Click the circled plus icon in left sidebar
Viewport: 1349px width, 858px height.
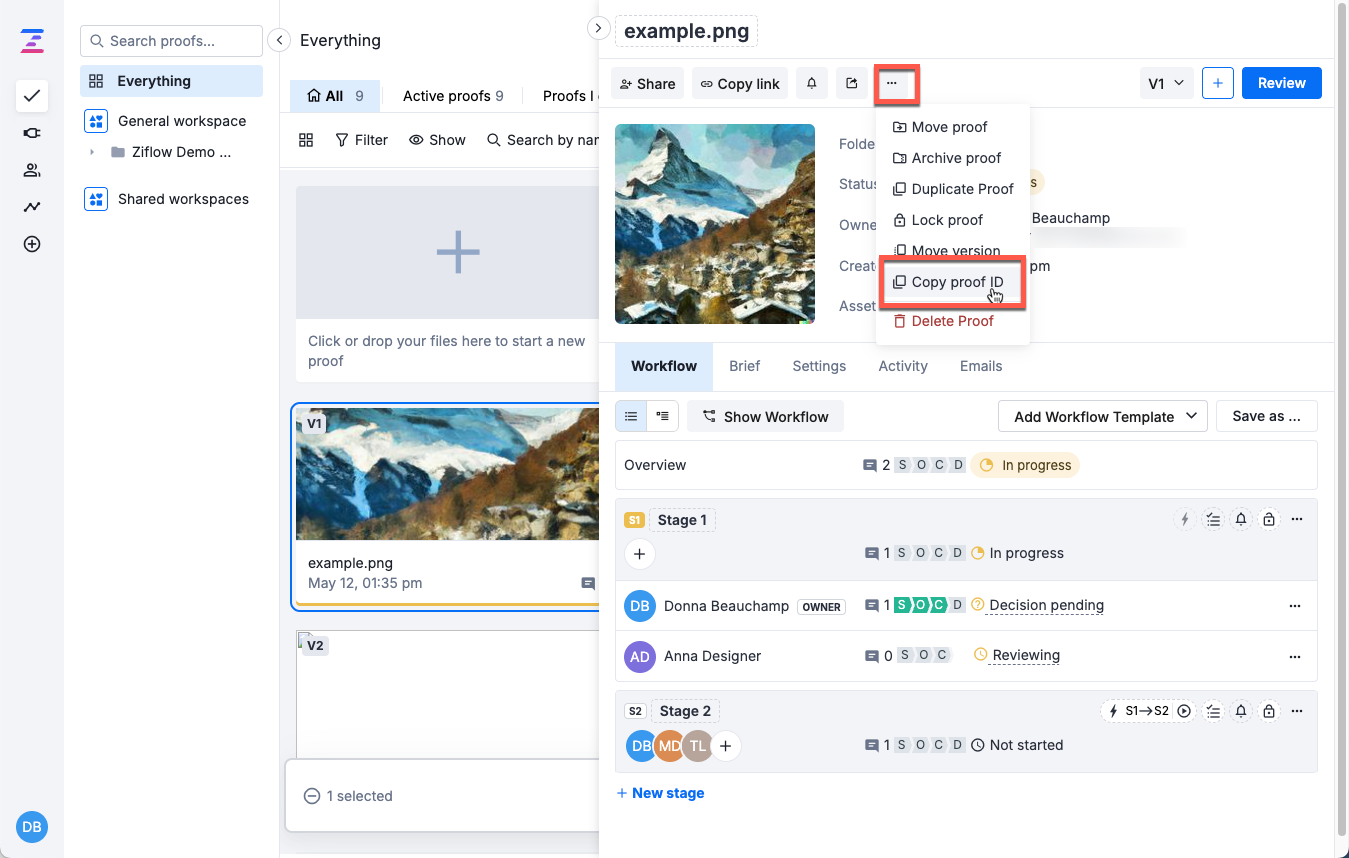pos(32,244)
